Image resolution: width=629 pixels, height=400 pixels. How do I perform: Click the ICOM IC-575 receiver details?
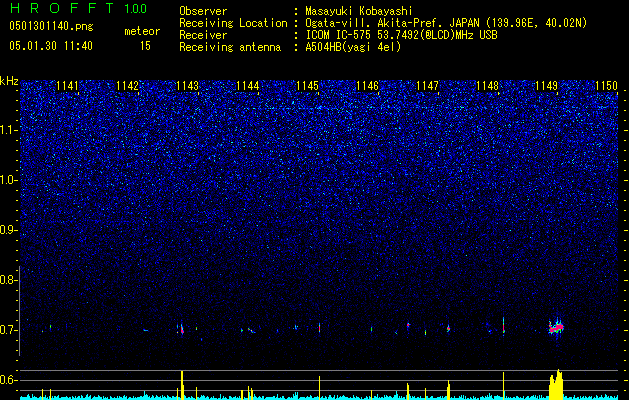(401, 35)
